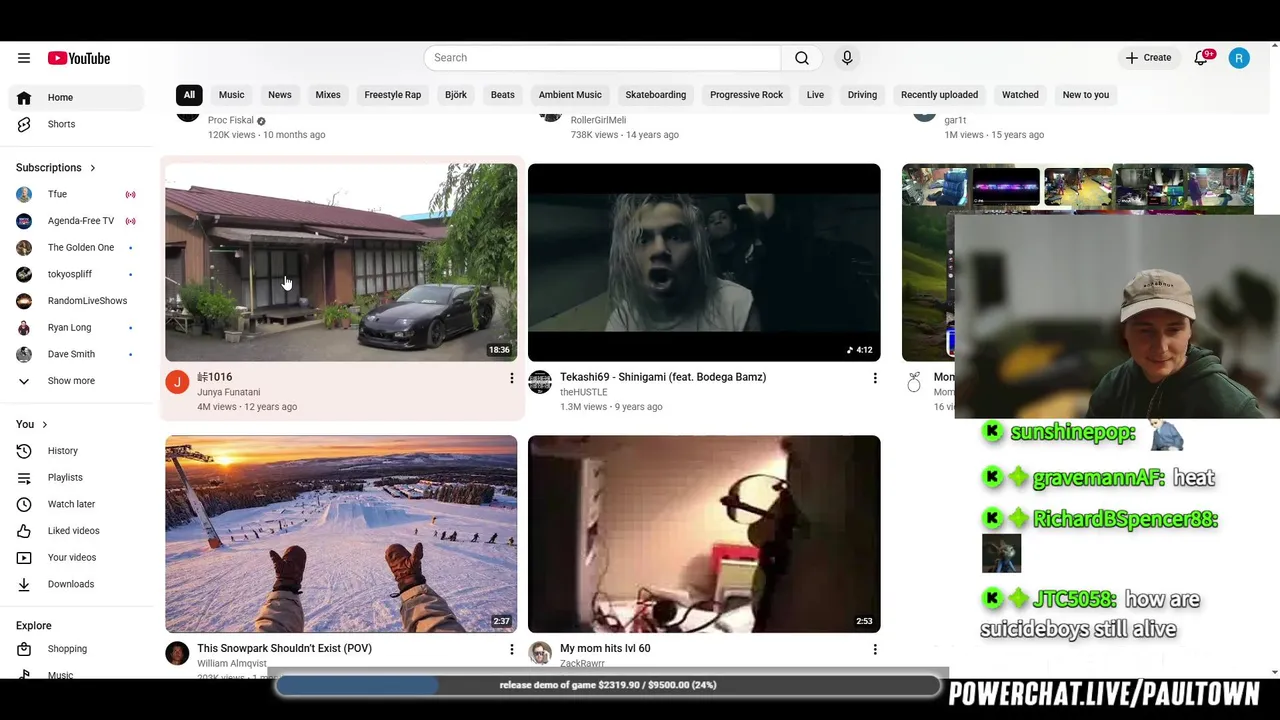
Task: Open My mom hits lvl 60 title
Action: click(x=605, y=649)
